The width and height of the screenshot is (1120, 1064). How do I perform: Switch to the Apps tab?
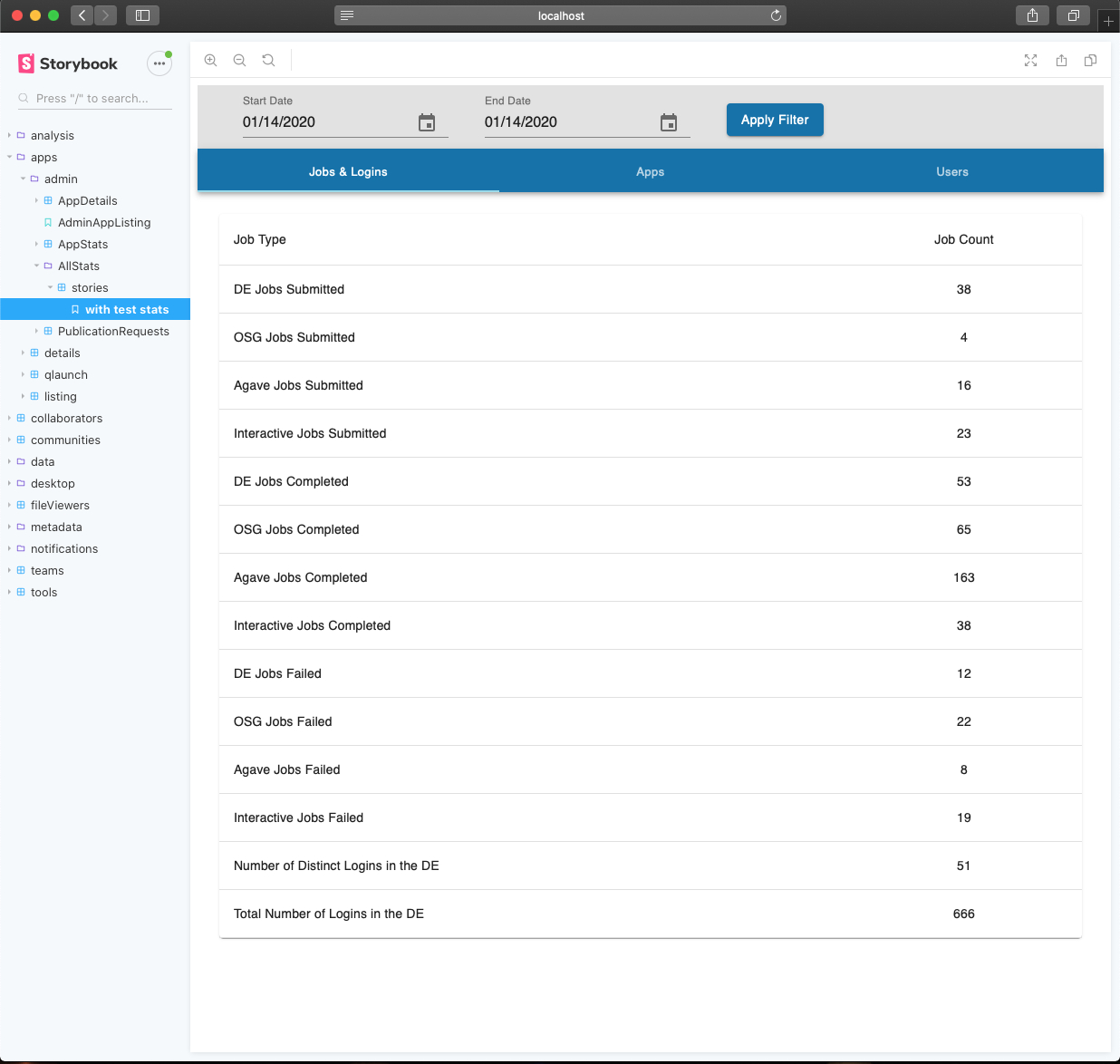(650, 171)
